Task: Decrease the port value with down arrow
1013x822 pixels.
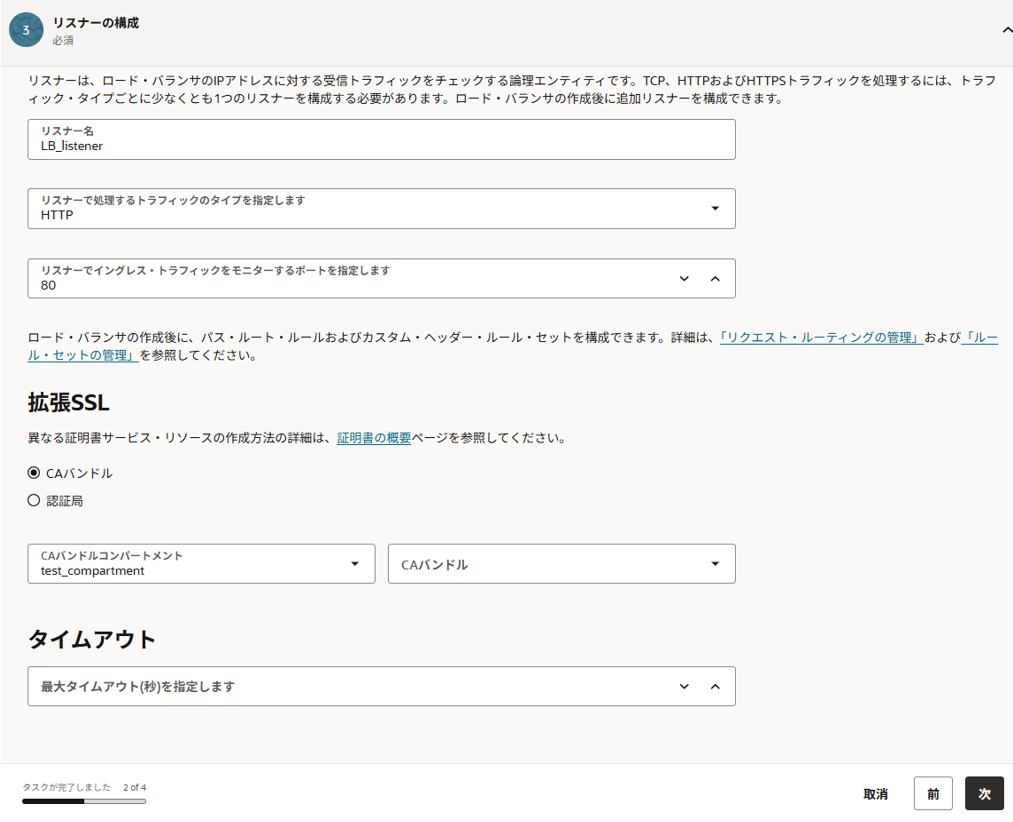Action: click(x=684, y=279)
